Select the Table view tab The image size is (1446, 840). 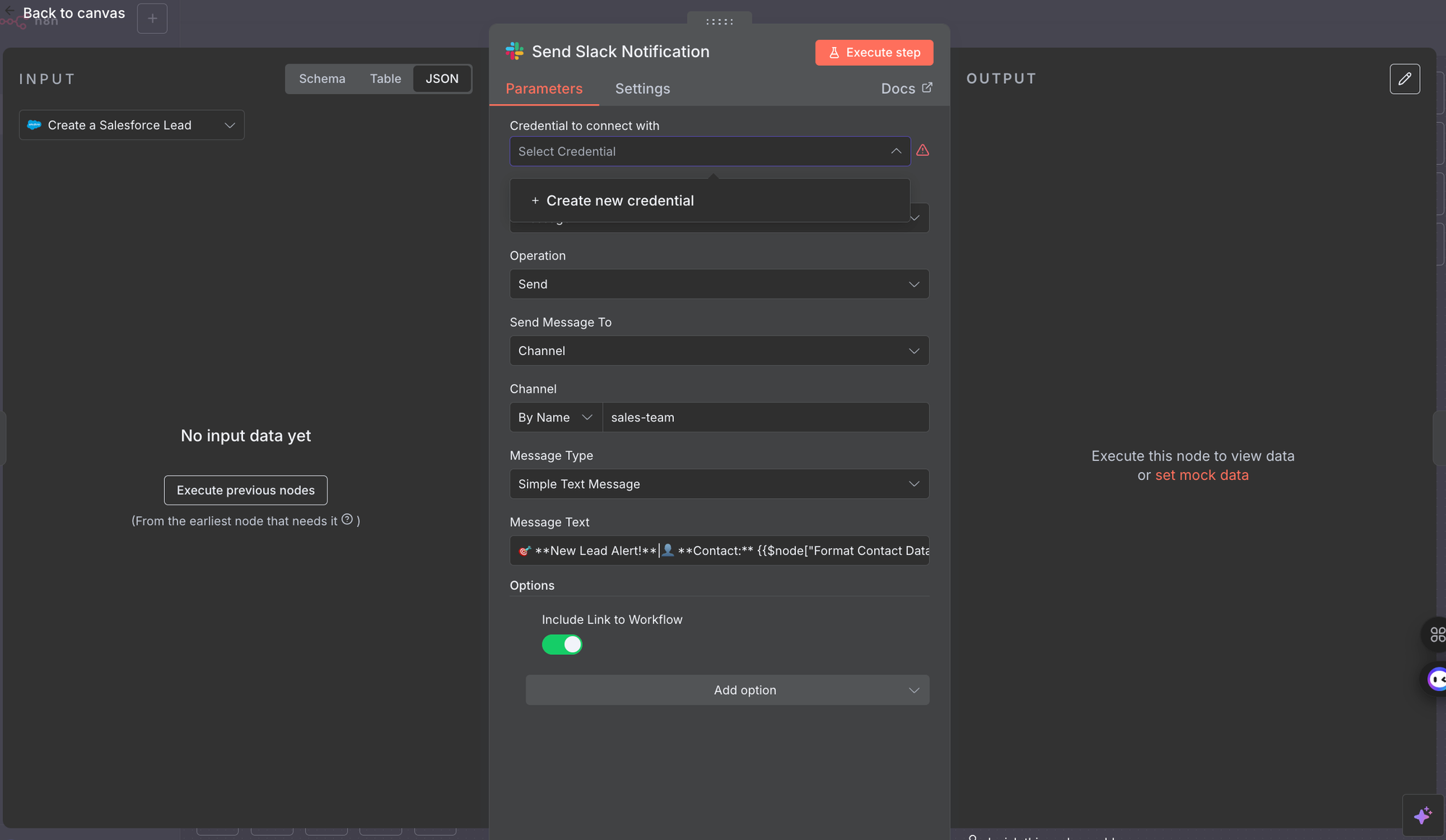tap(385, 79)
